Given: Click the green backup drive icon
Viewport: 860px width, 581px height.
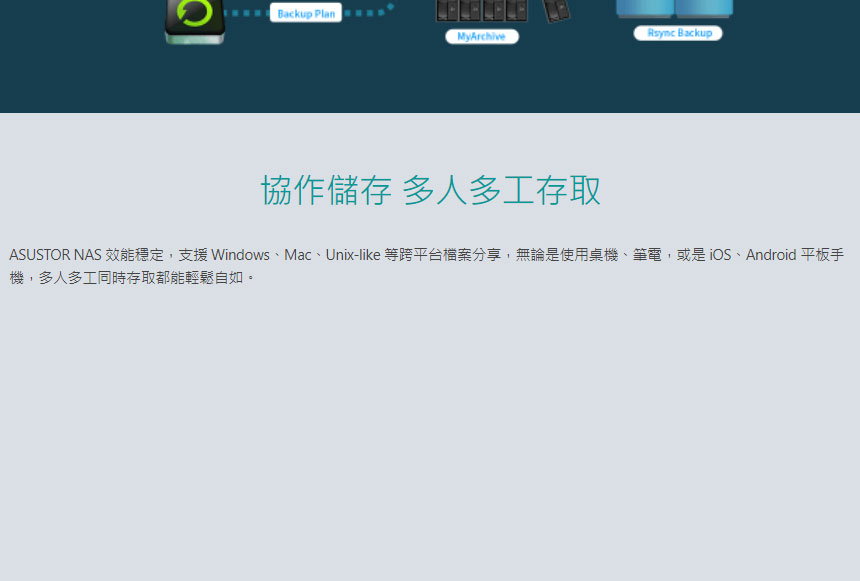Looking at the screenshot, I should pyautogui.click(x=195, y=21).
